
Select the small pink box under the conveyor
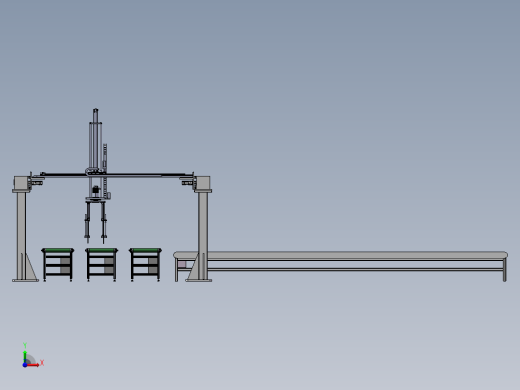(182, 264)
